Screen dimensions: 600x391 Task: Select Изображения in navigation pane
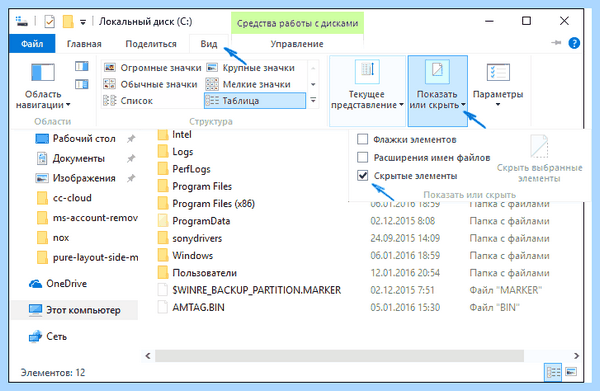[76, 178]
